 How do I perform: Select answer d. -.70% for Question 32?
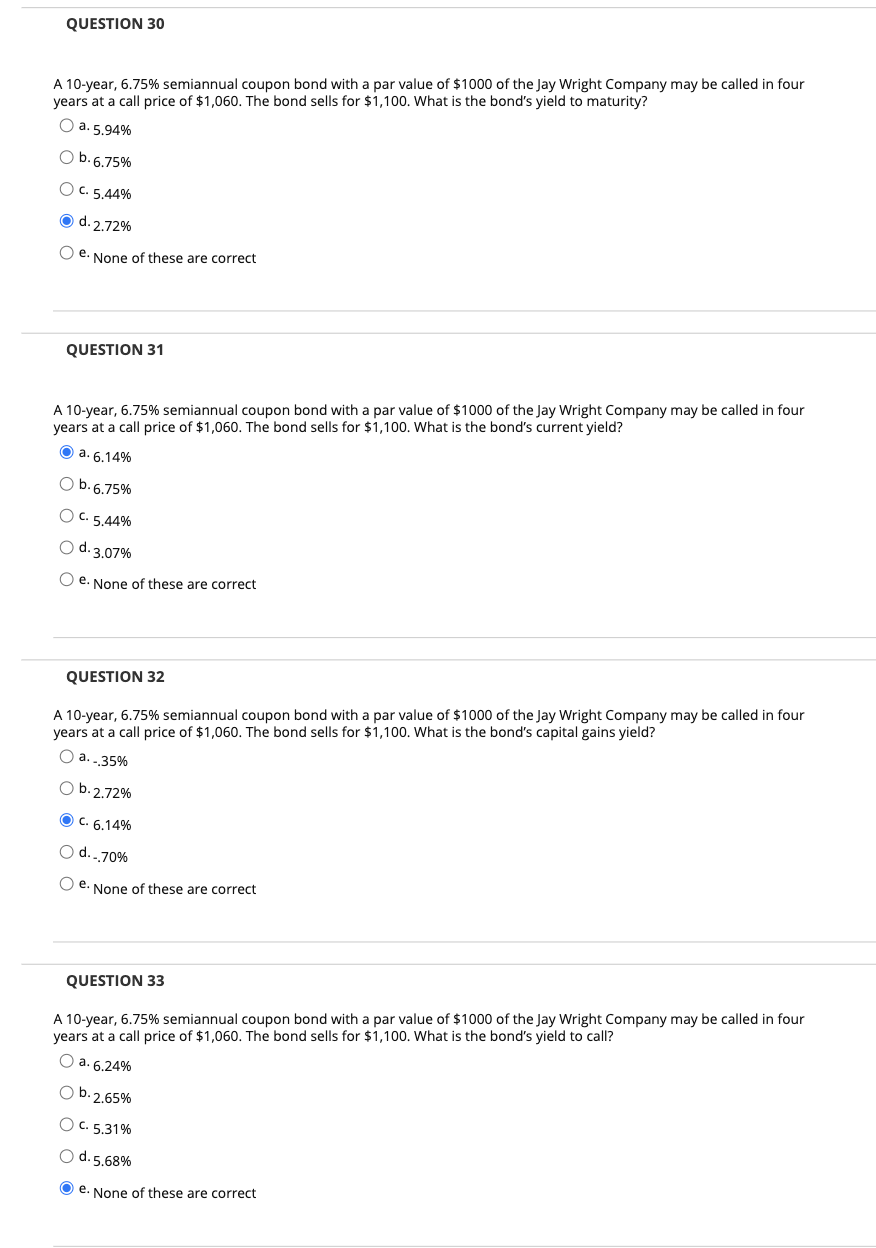point(66,851)
